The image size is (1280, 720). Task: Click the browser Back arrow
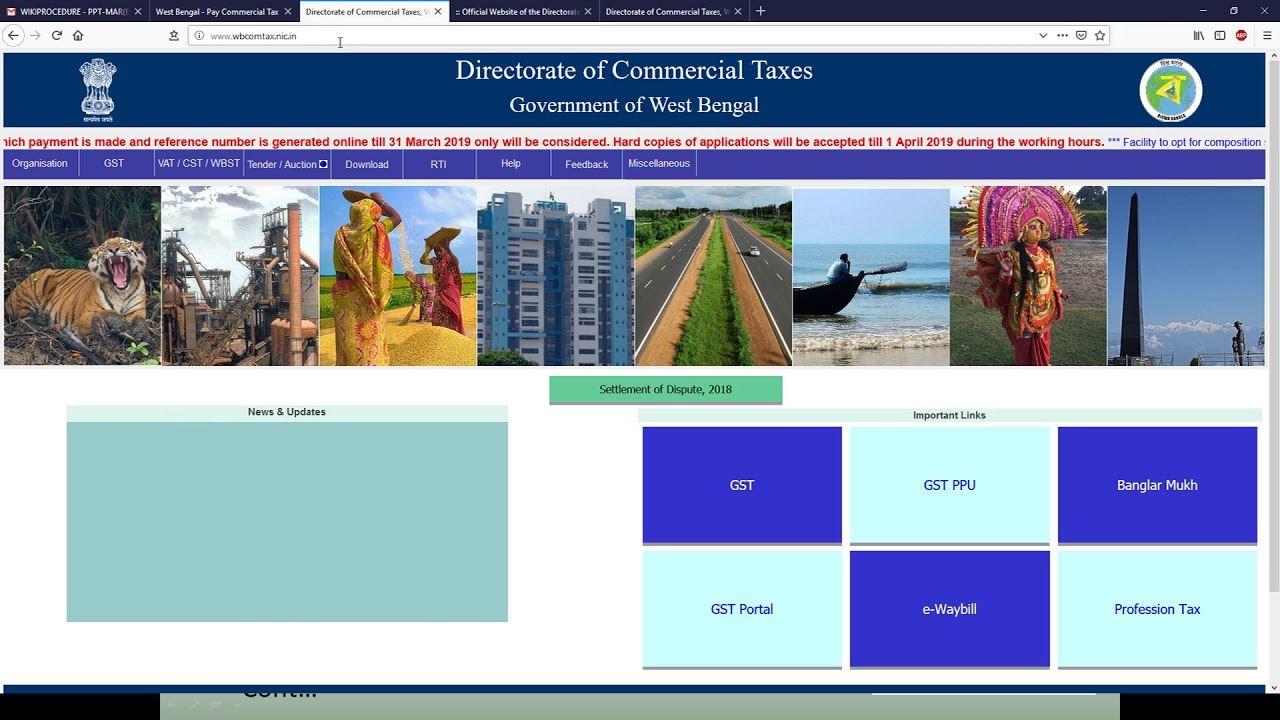point(13,35)
